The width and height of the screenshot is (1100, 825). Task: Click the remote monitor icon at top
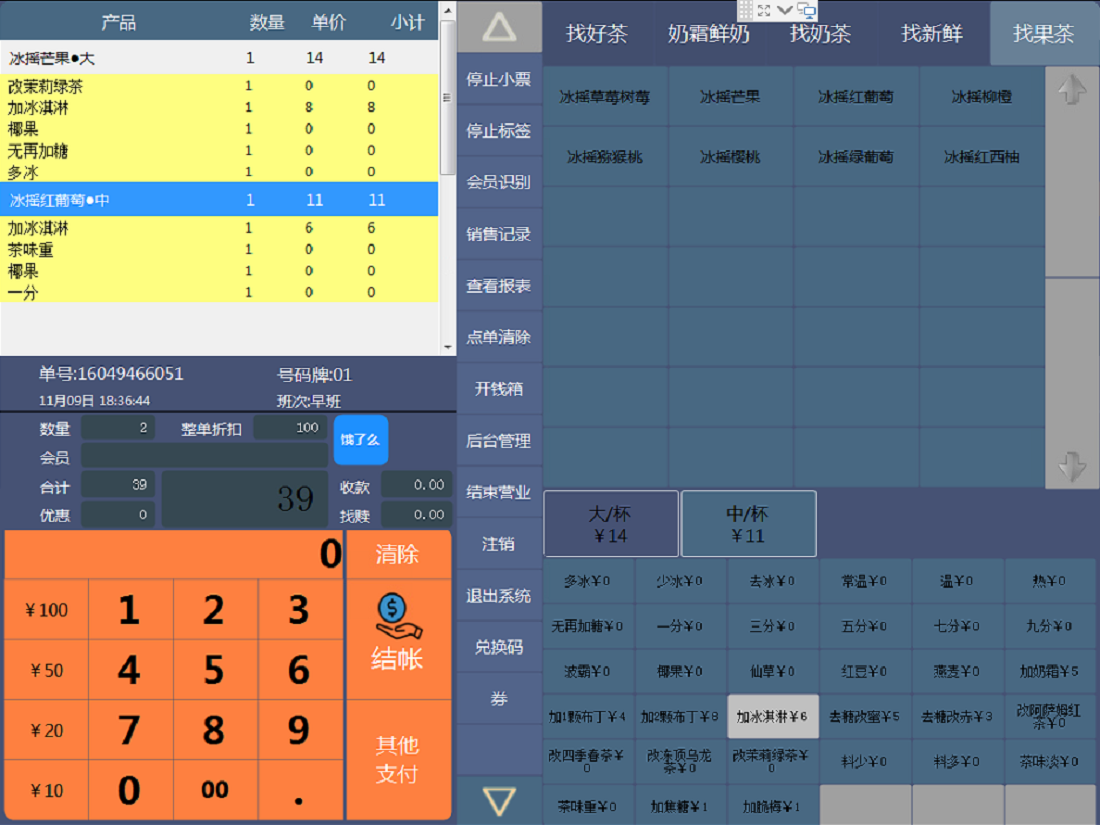806,10
